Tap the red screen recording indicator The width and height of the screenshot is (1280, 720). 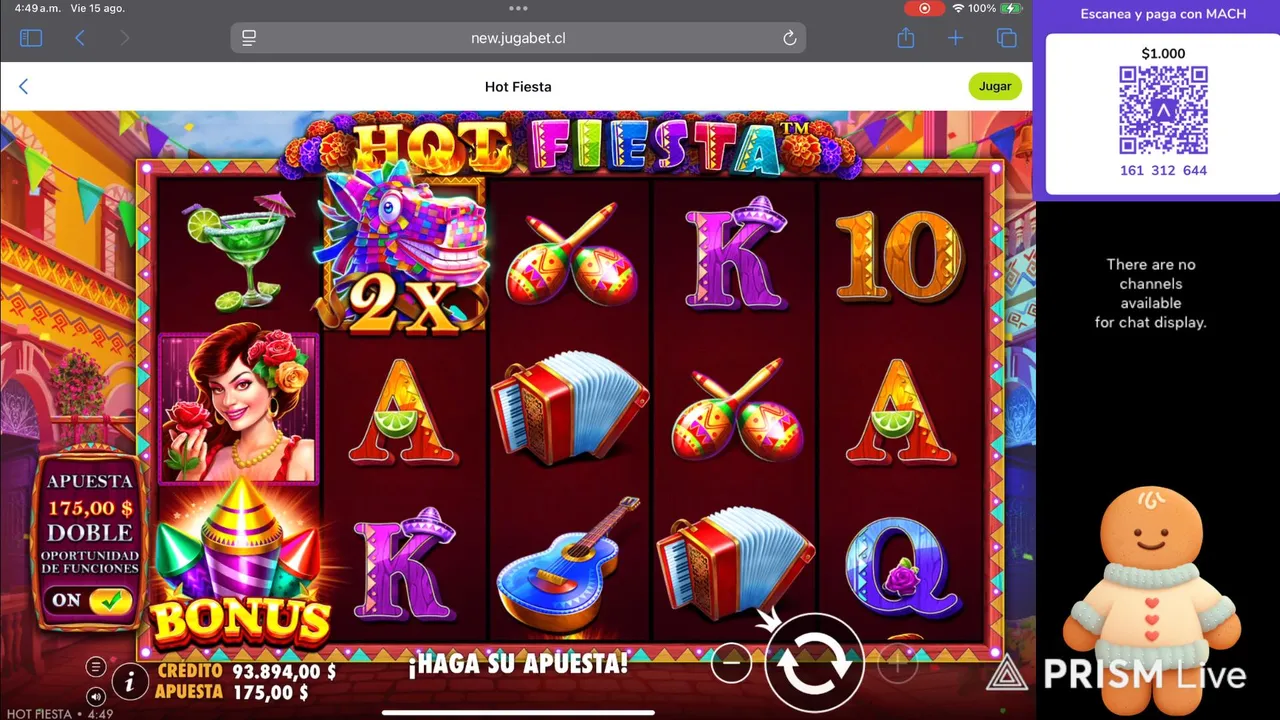924,8
